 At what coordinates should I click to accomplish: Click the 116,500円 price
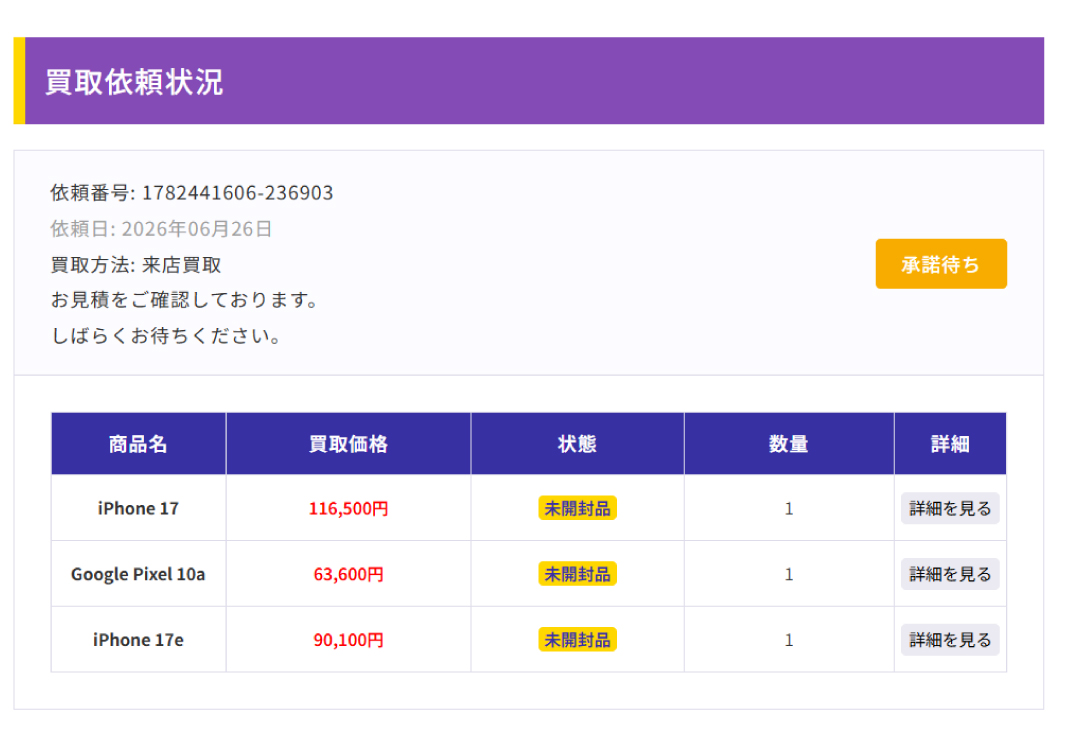point(348,508)
